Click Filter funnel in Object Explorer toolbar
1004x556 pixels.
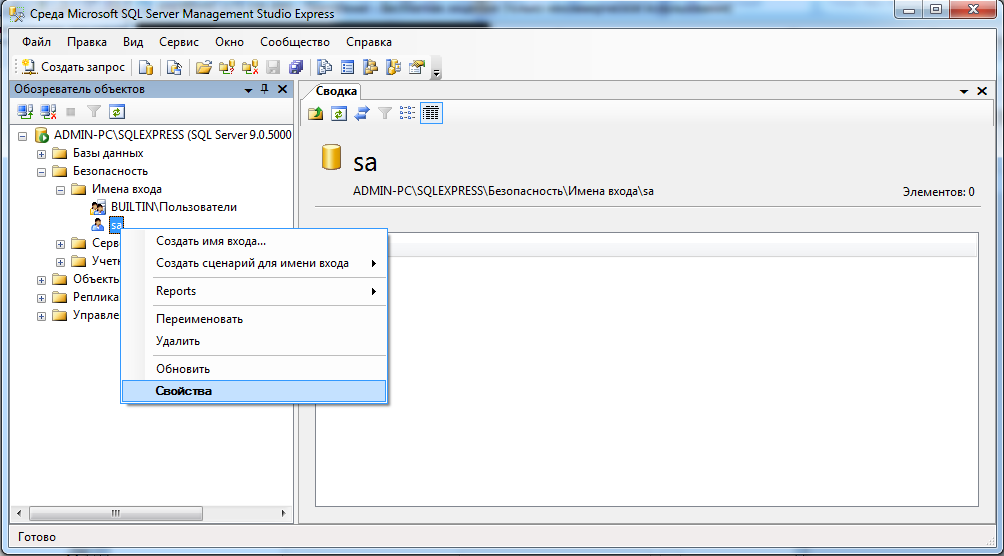click(94, 111)
